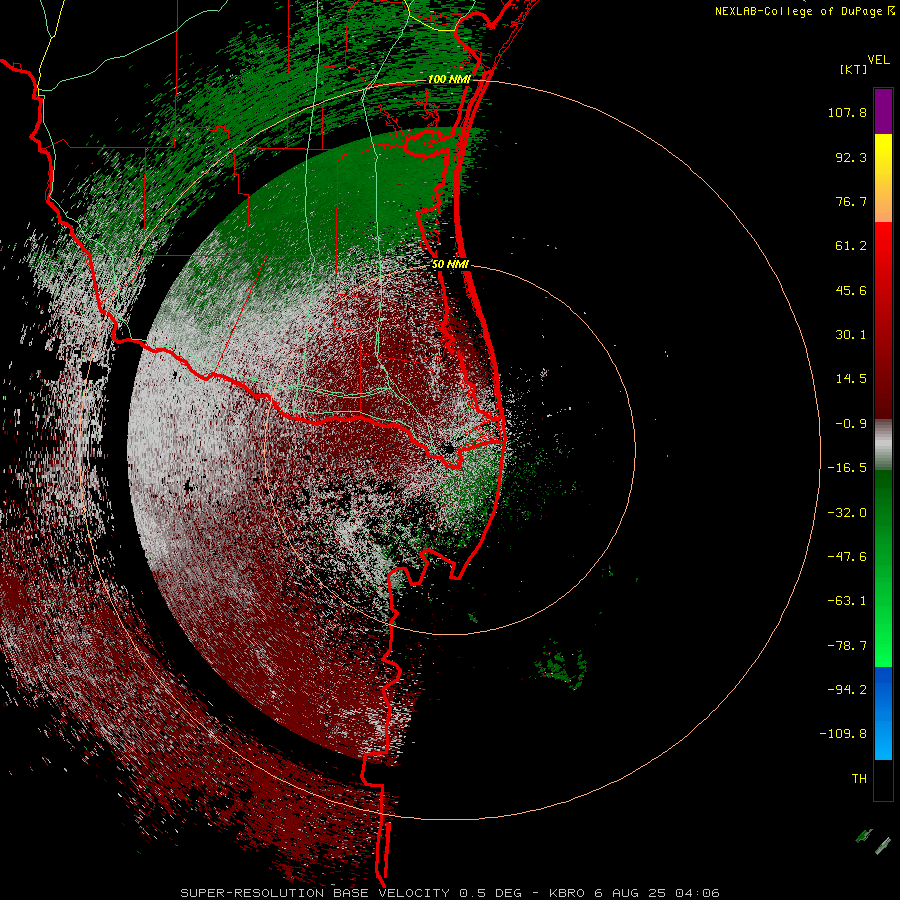Click the TH legend label
Image resolution: width=900 pixels, height=900 pixels.
[x=859, y=779]
